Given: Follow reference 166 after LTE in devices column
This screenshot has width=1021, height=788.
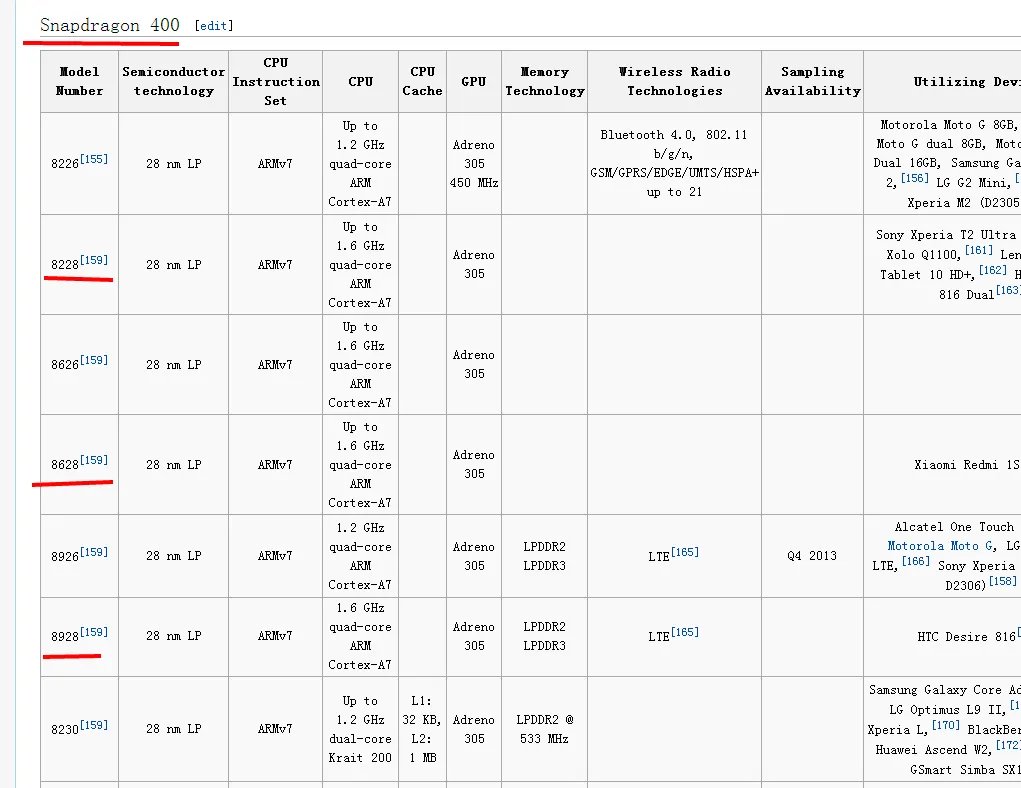Looking at the screenshot, I should pyautogui.click(x=916, y=562).
